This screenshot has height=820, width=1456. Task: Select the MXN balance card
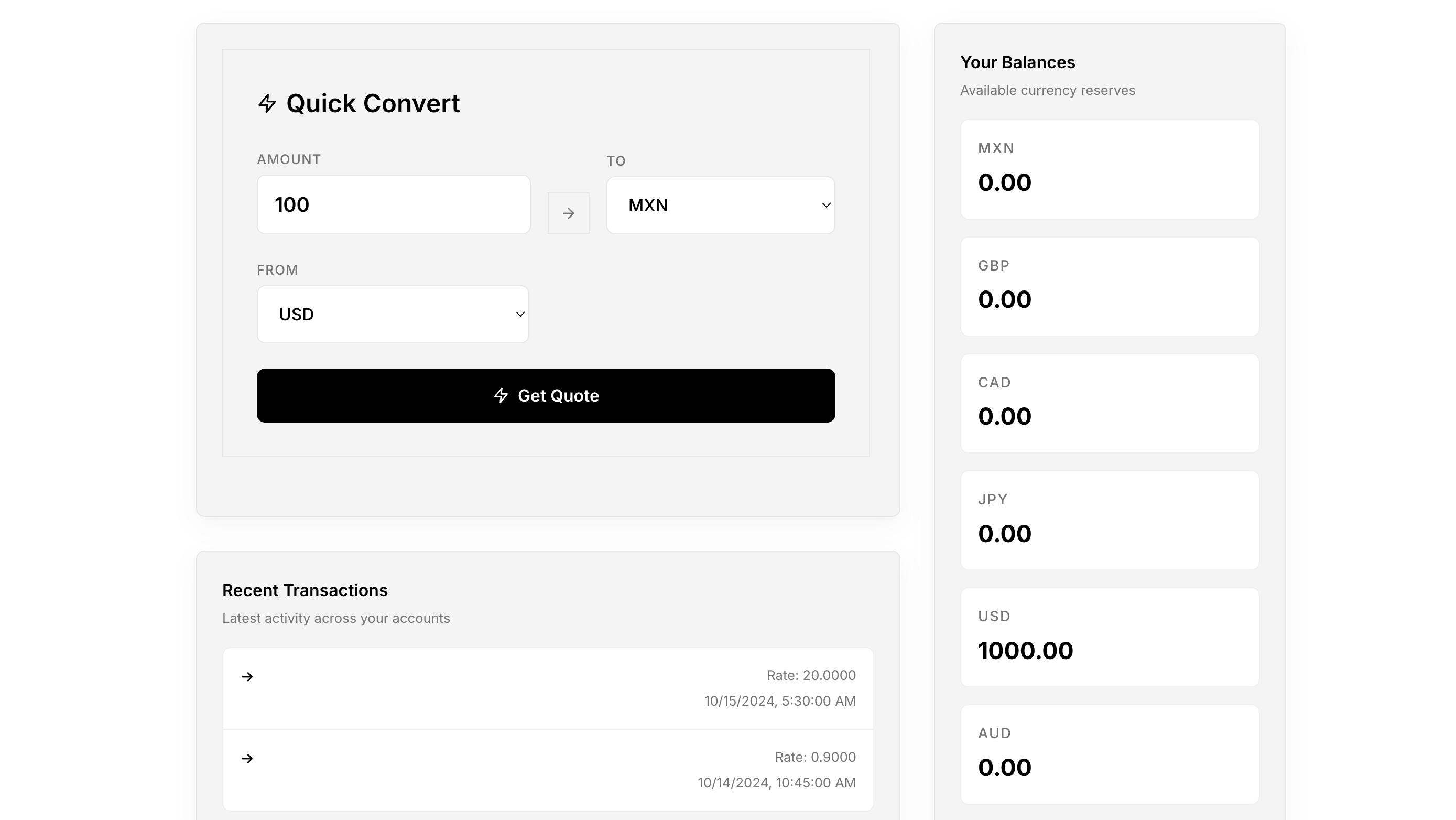click(1110, 169)
